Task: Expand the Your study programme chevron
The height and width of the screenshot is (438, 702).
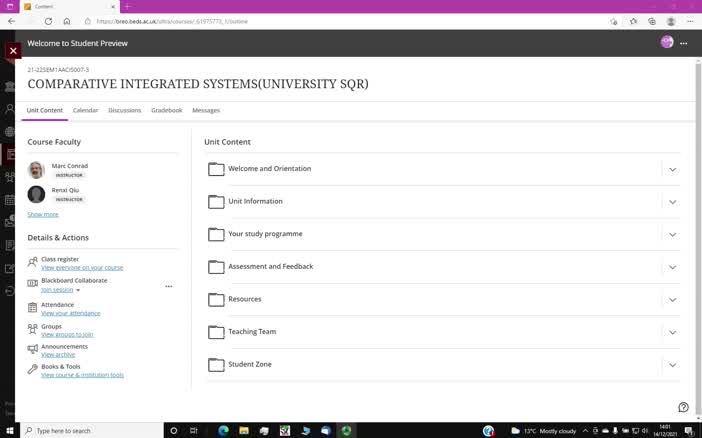Action: tap(672, 235)
